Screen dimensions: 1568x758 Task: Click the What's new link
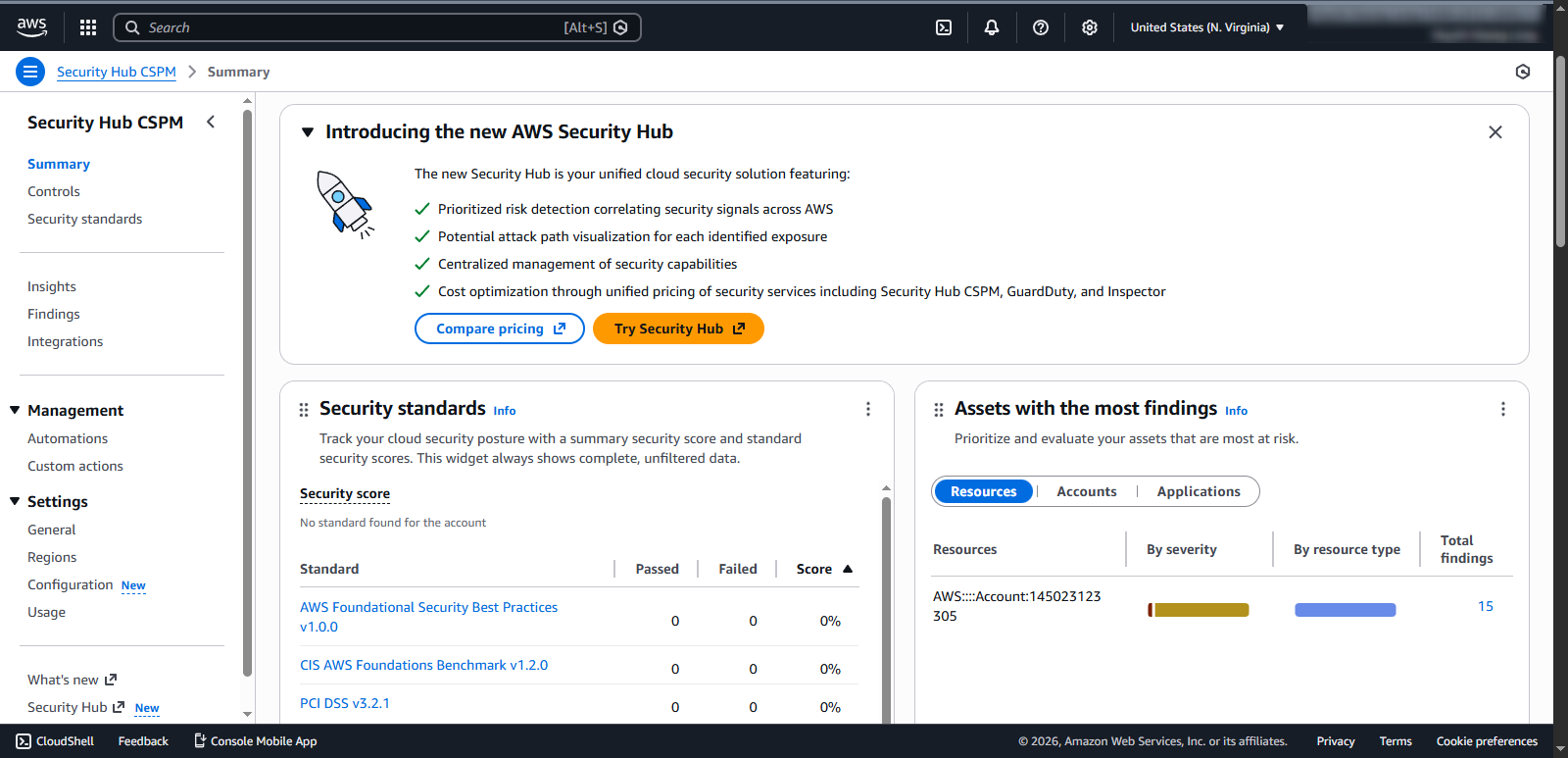point(73,680)
